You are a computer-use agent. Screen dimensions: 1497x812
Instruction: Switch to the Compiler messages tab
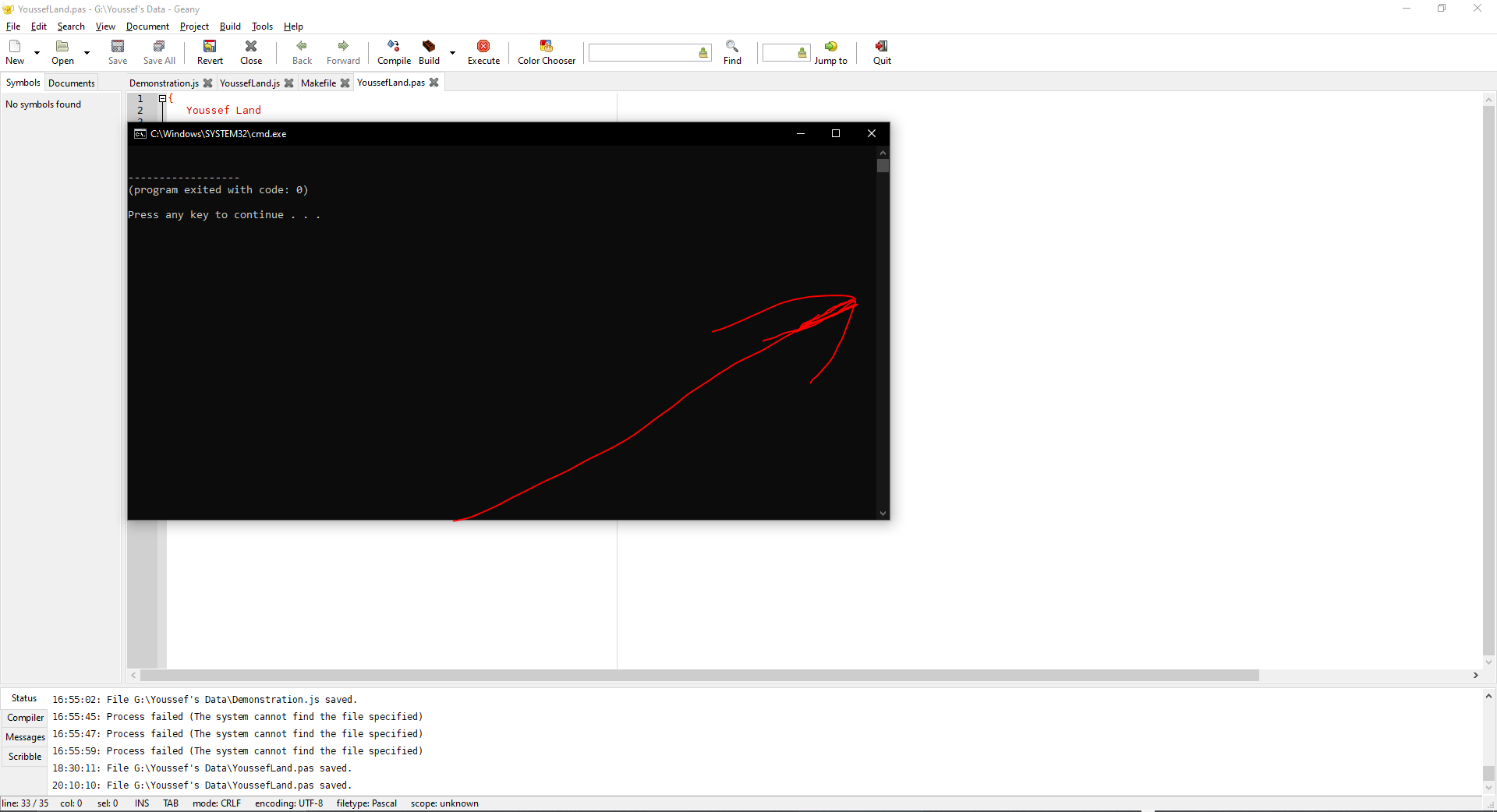[x=25, y=718]
